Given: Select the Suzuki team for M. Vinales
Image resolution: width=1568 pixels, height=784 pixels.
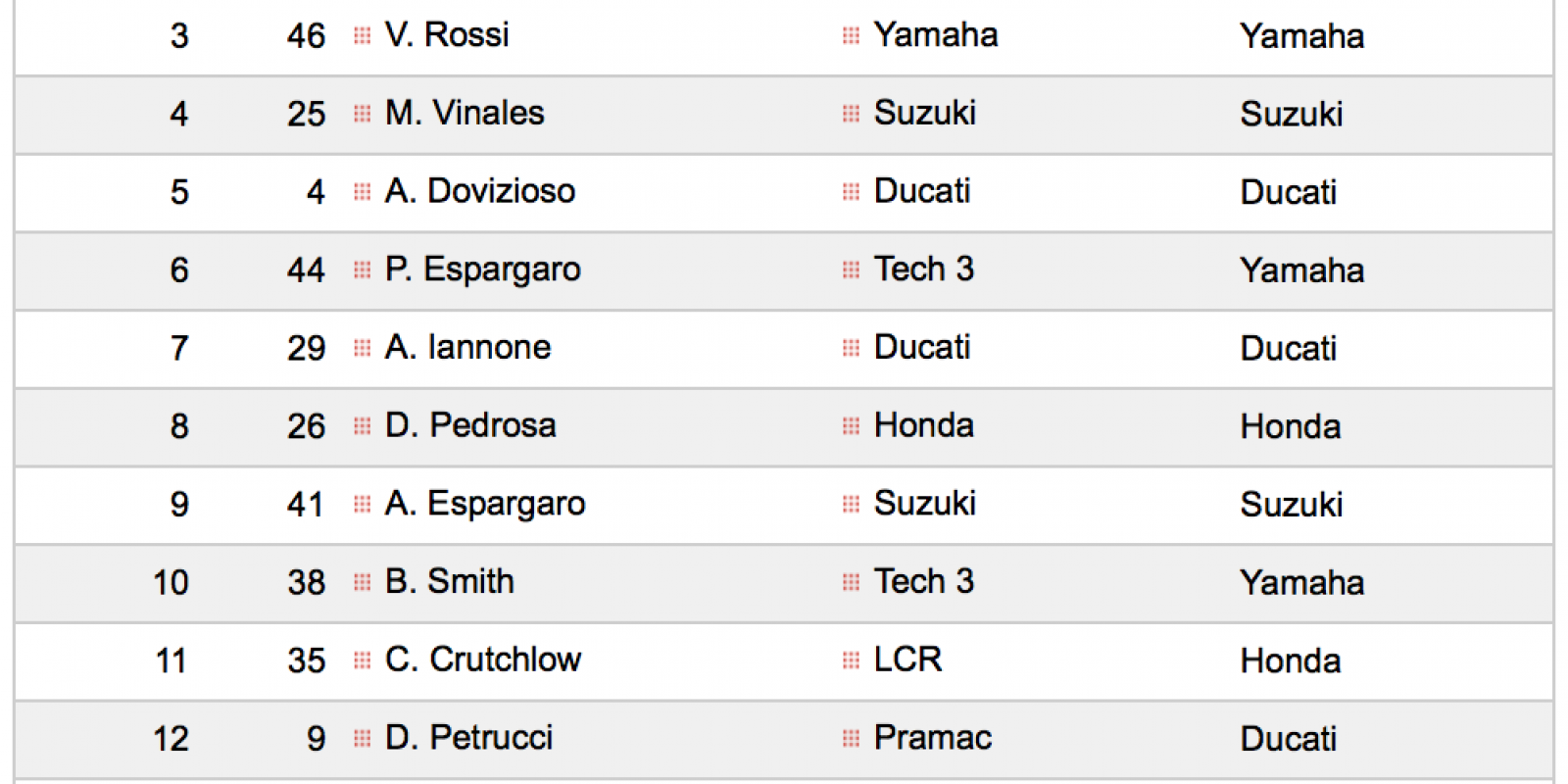Looking at the screenshot, I should pos(924,113).
